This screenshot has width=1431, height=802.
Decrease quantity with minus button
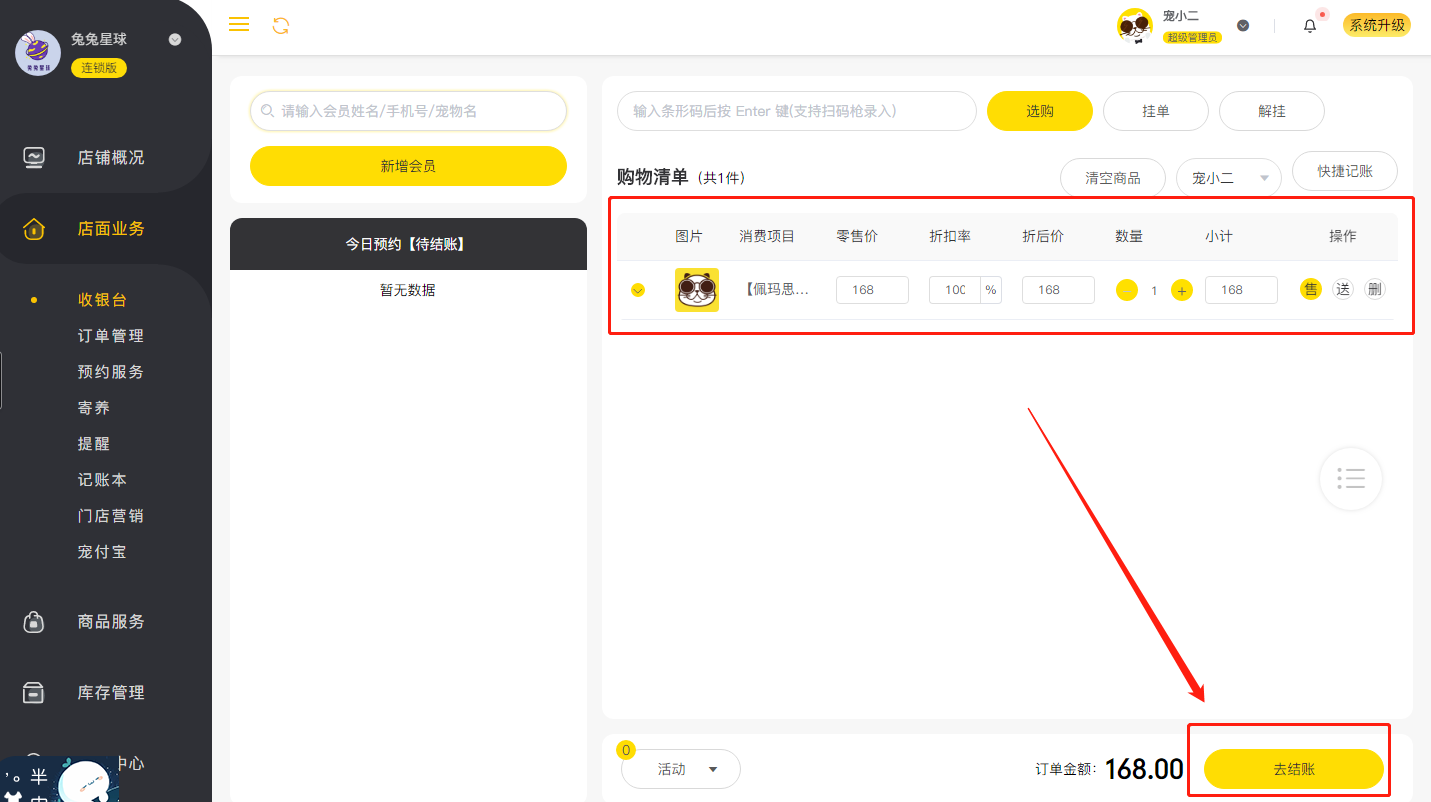[x=1127, y=291]
